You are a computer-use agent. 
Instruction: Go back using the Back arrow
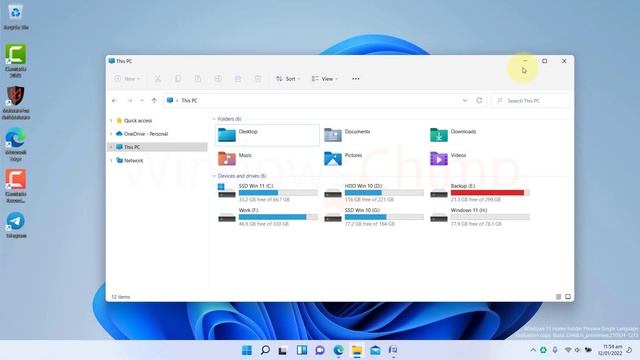115,100
